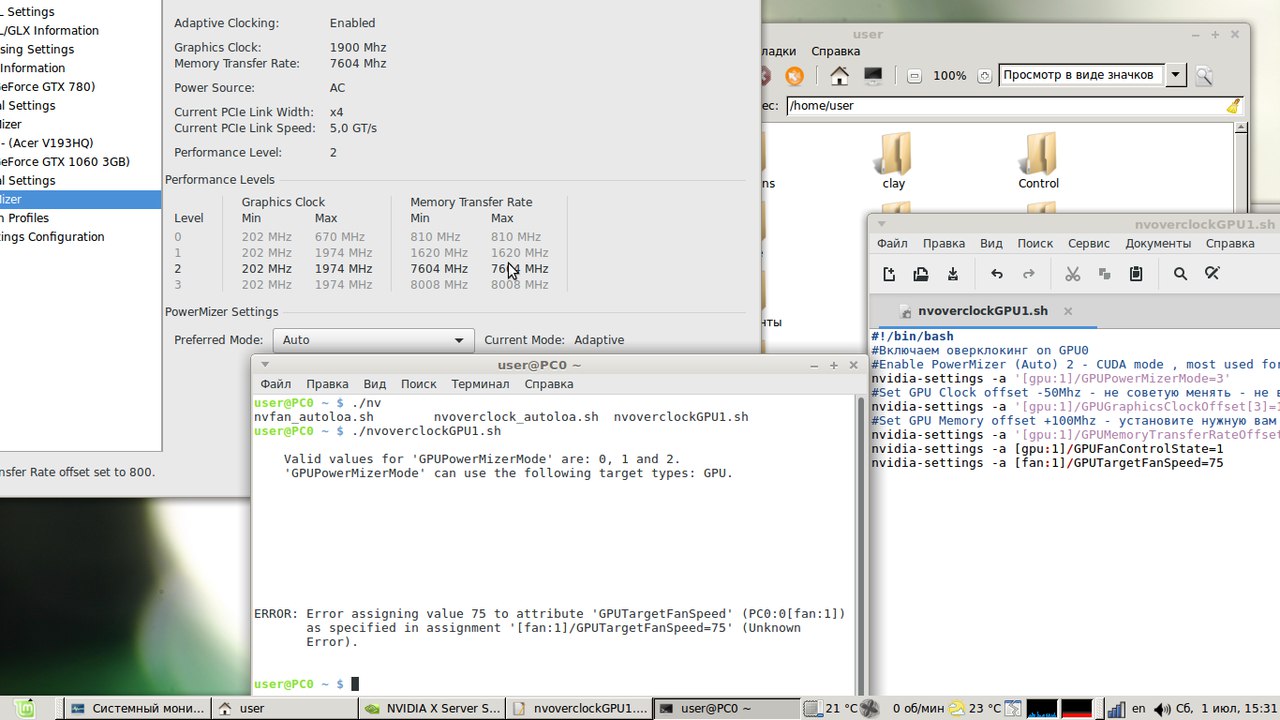Click the /home/user location field
Image resolution: width=1280 pixels, height=720 pixels.
[x=1000, y=105]
